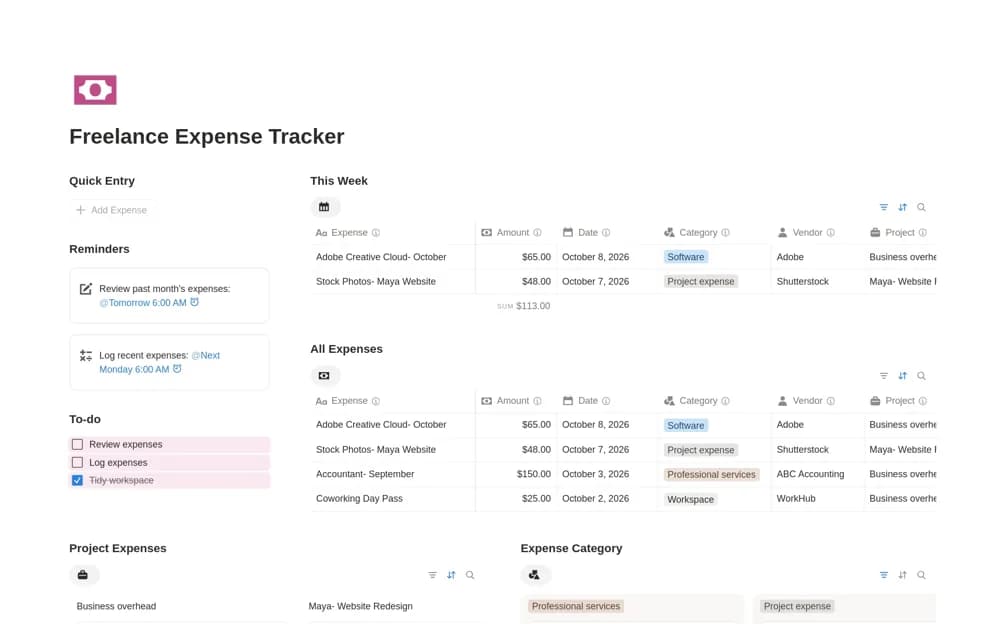Screen dimensions: 1000x624
Task: Click ABC Accounting vendor cell
Action: [810, 474]
